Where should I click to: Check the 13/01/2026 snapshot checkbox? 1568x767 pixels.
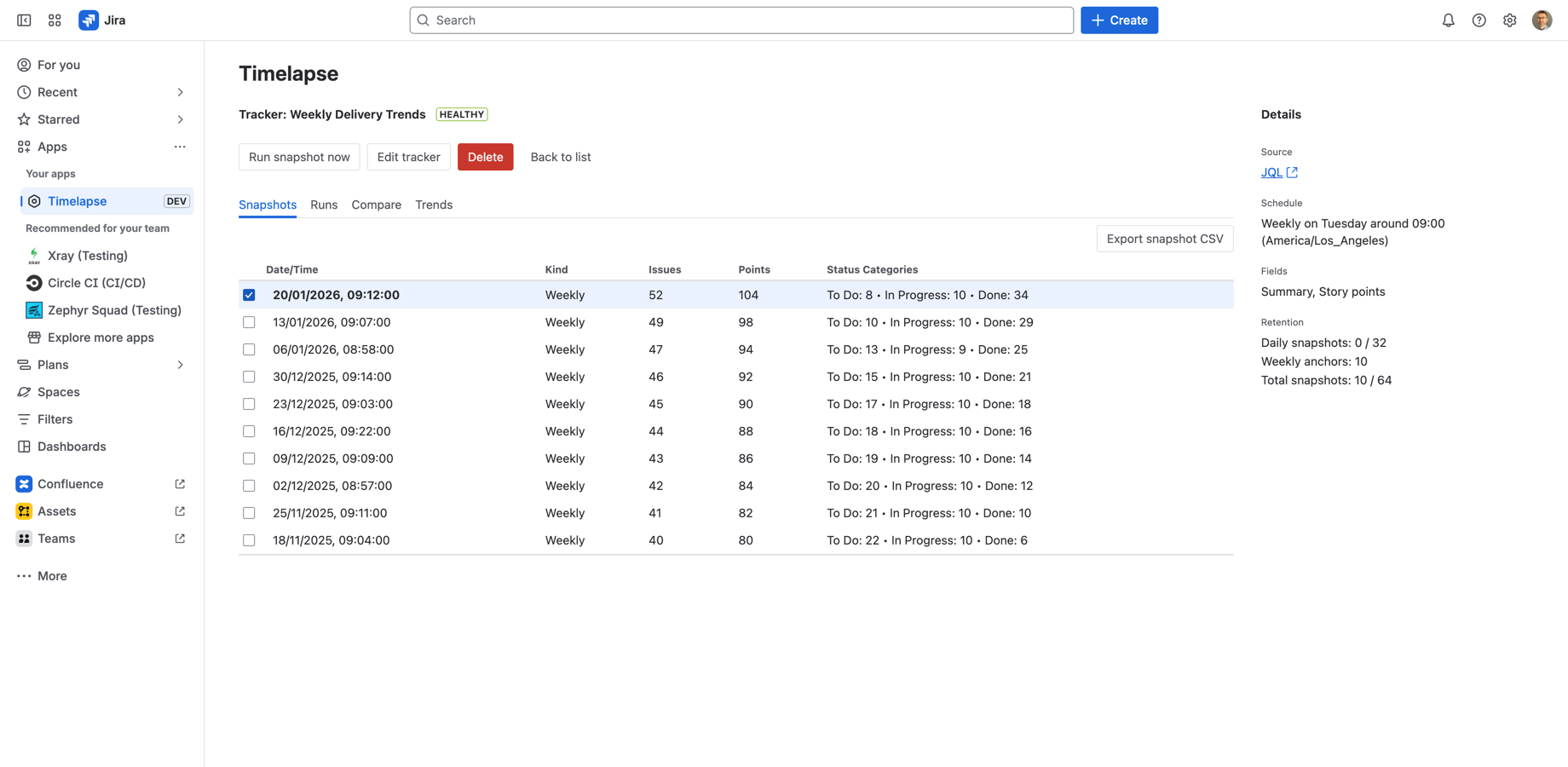coord(249,322)
